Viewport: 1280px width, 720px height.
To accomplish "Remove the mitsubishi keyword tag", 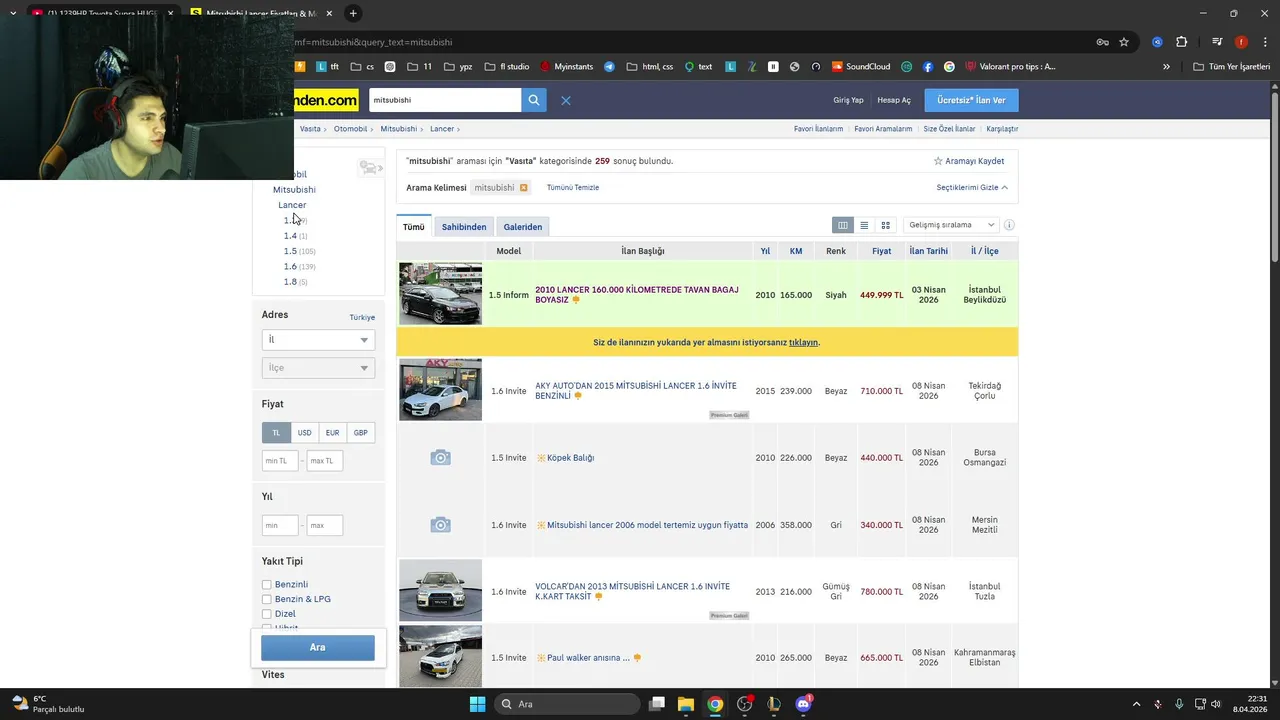I will pos(523,188).
